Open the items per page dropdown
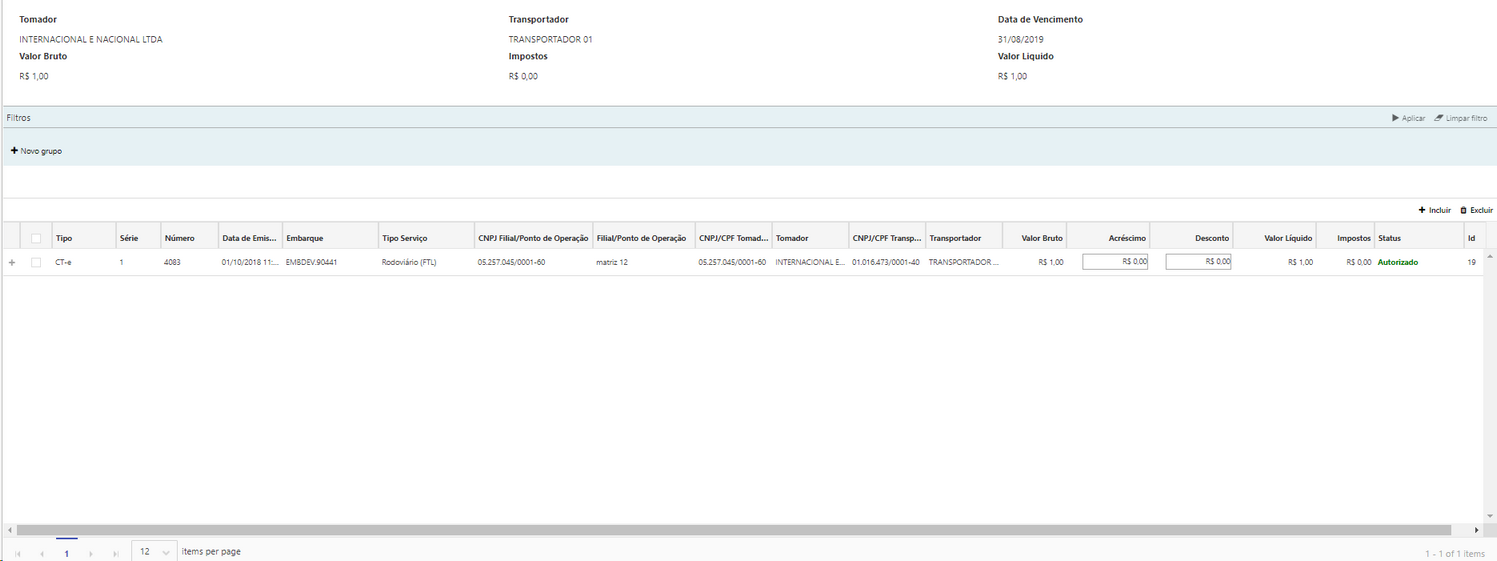Screen dimensions: 1497x561 (165, 552)
